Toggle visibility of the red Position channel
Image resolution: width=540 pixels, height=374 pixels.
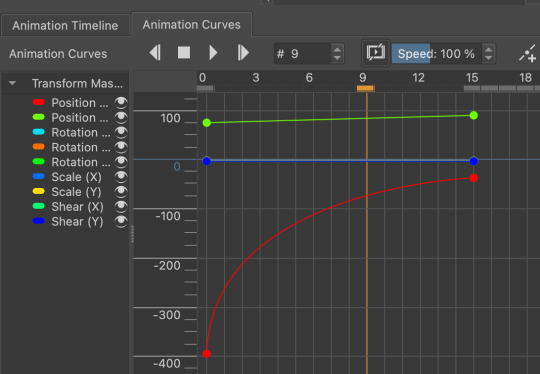[121, 102]
